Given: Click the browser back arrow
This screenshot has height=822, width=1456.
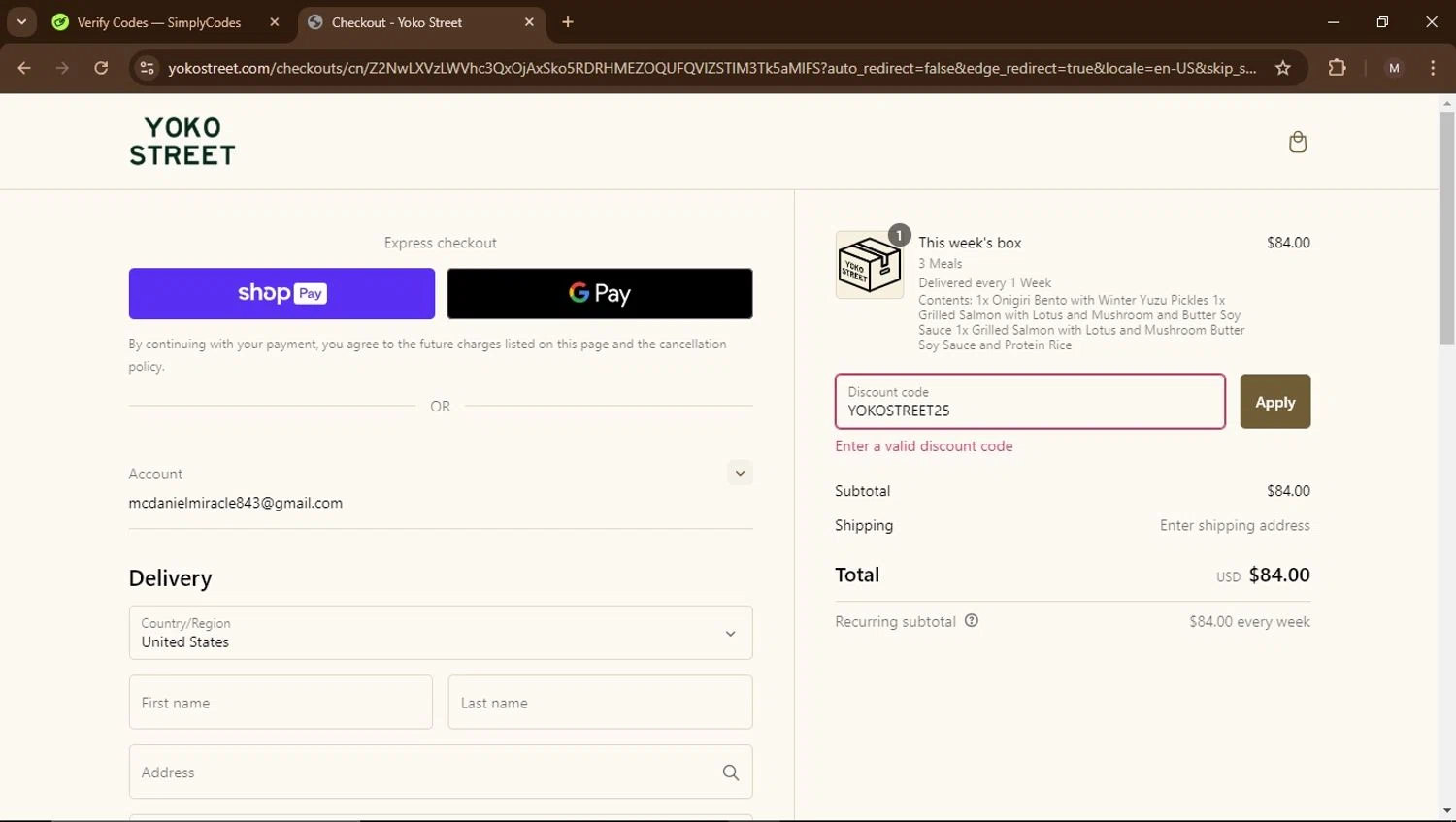Looking at the screenshot, I should (x=24, y=68).
